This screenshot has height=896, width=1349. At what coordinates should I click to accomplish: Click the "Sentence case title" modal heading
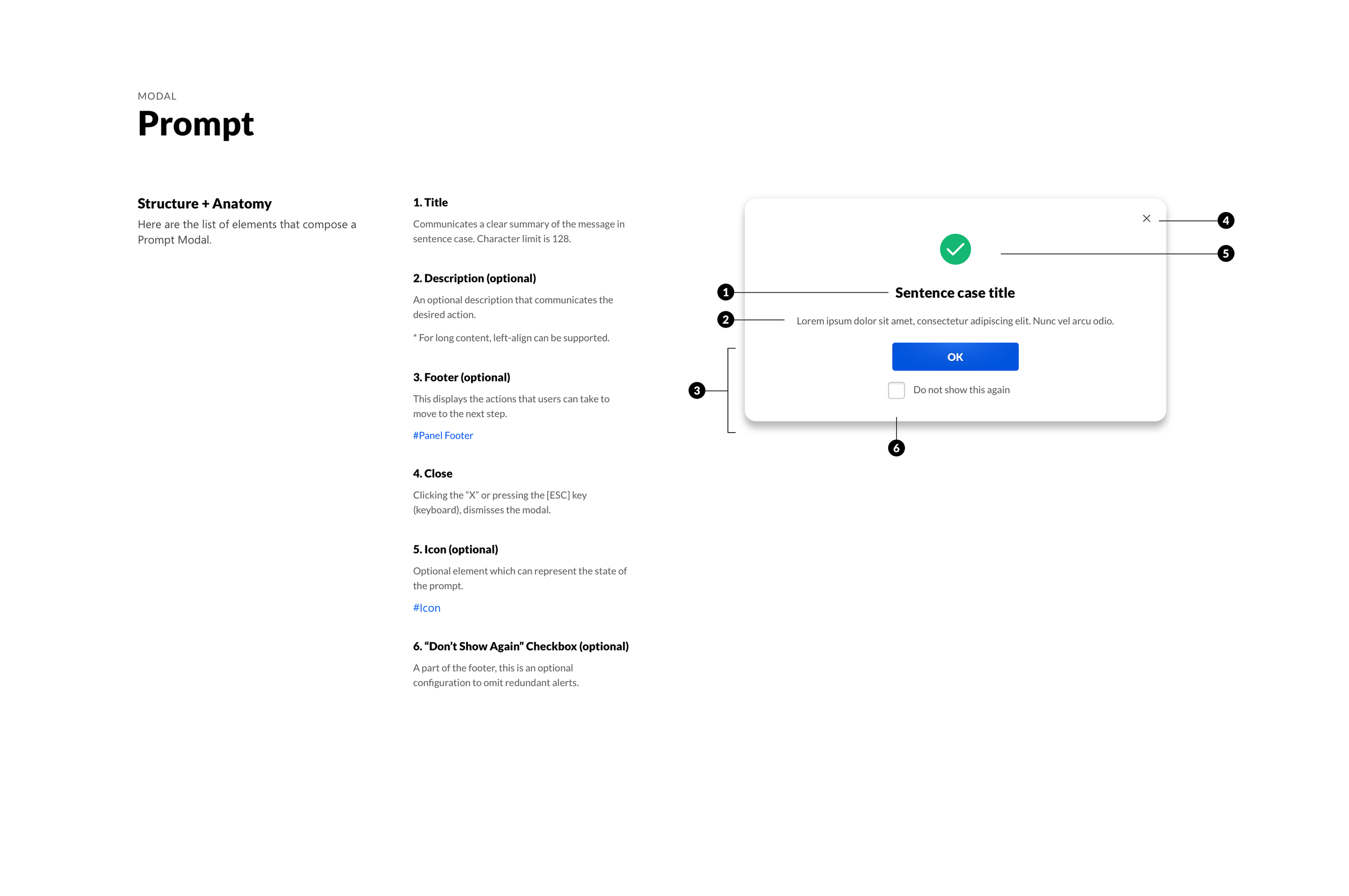click(x=955, y=292)
